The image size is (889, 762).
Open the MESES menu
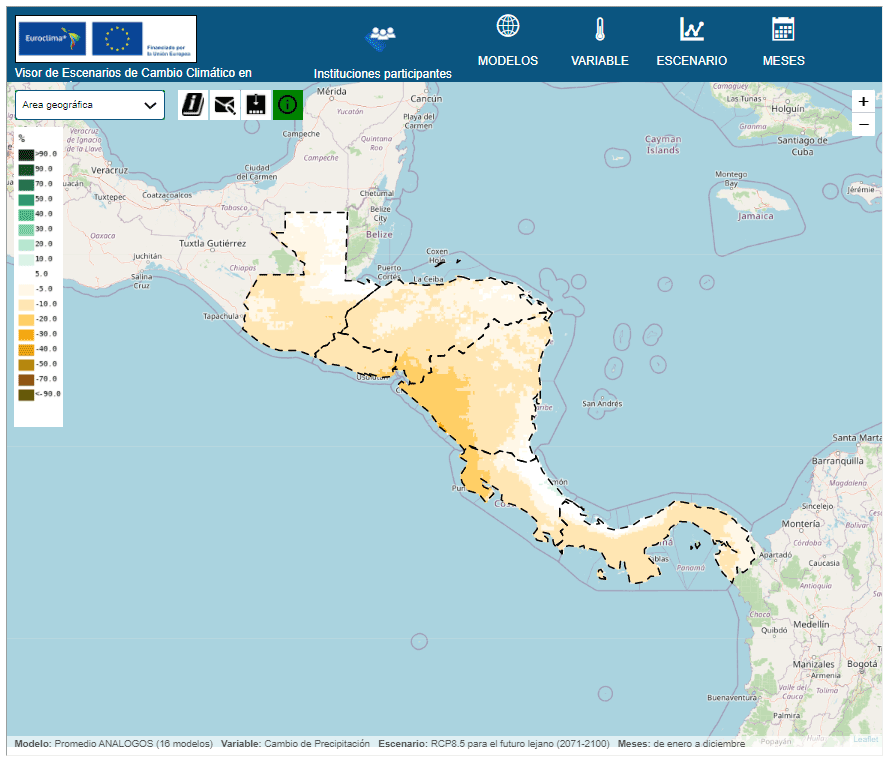click(x=783, y=61)
